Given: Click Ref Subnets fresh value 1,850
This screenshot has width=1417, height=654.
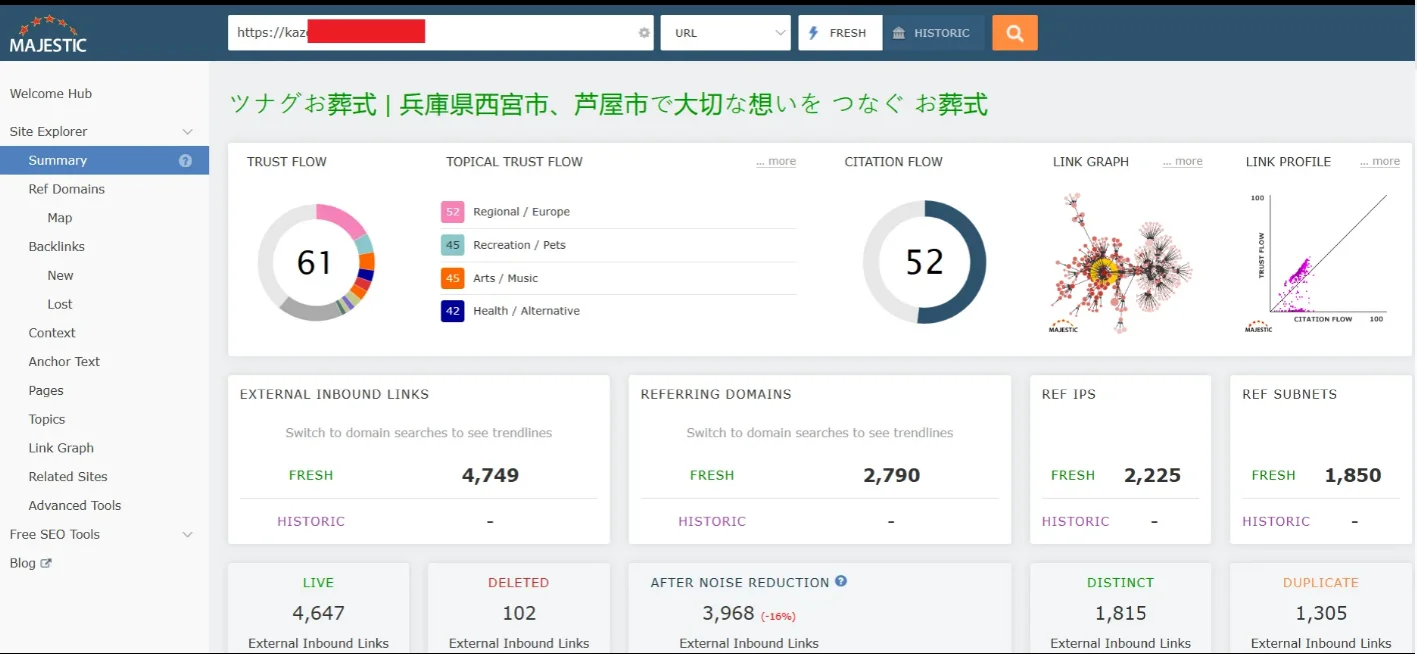Looking at the screenshot, I should [x=1353, y=475].
